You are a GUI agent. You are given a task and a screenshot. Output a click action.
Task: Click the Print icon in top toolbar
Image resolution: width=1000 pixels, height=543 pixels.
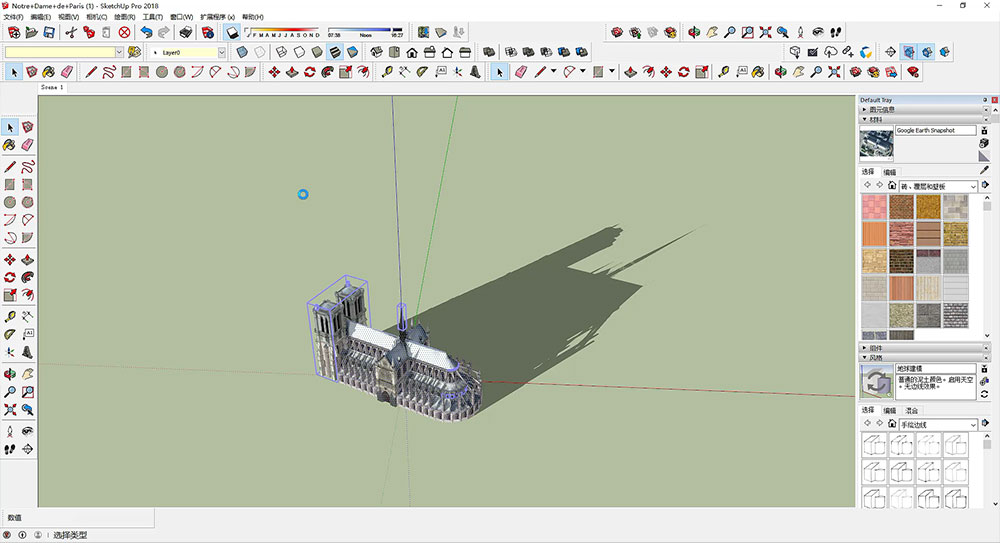[x=186, y=32]
